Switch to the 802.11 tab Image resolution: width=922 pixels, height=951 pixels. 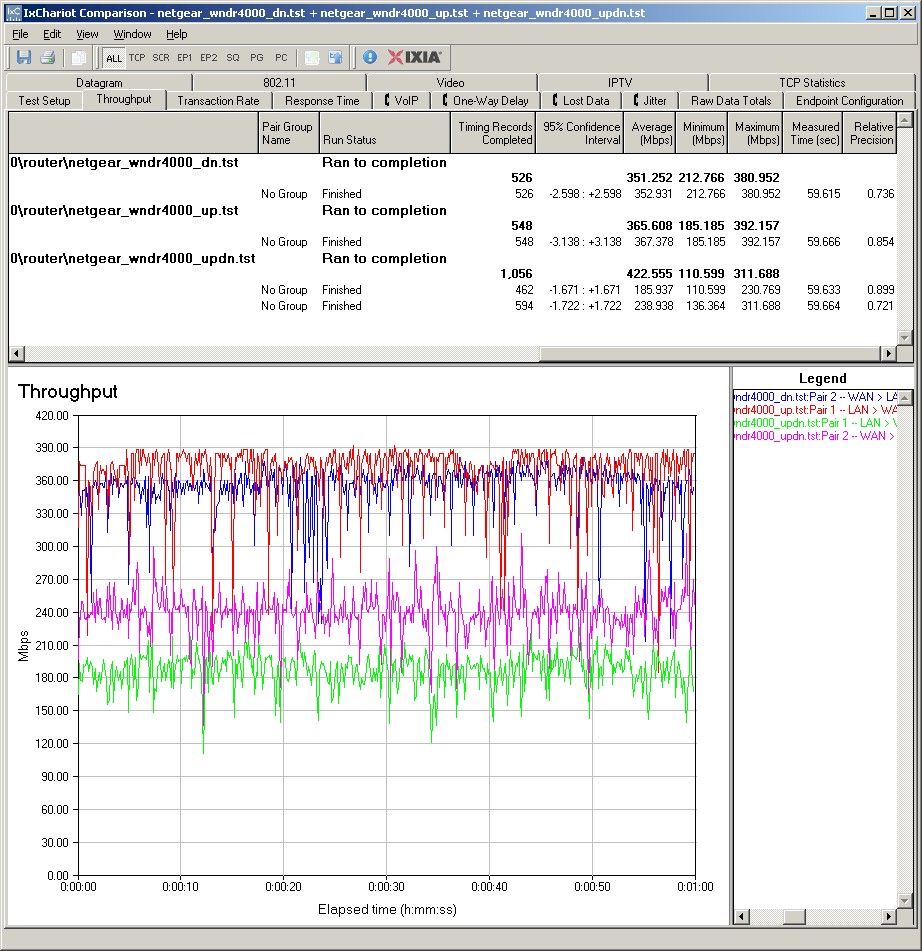(279, 82)
